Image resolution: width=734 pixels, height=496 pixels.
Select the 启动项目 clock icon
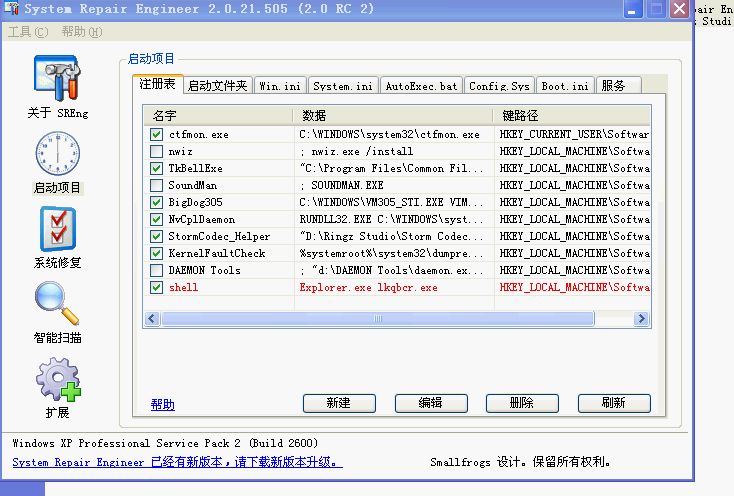click(x=58, y=153)
